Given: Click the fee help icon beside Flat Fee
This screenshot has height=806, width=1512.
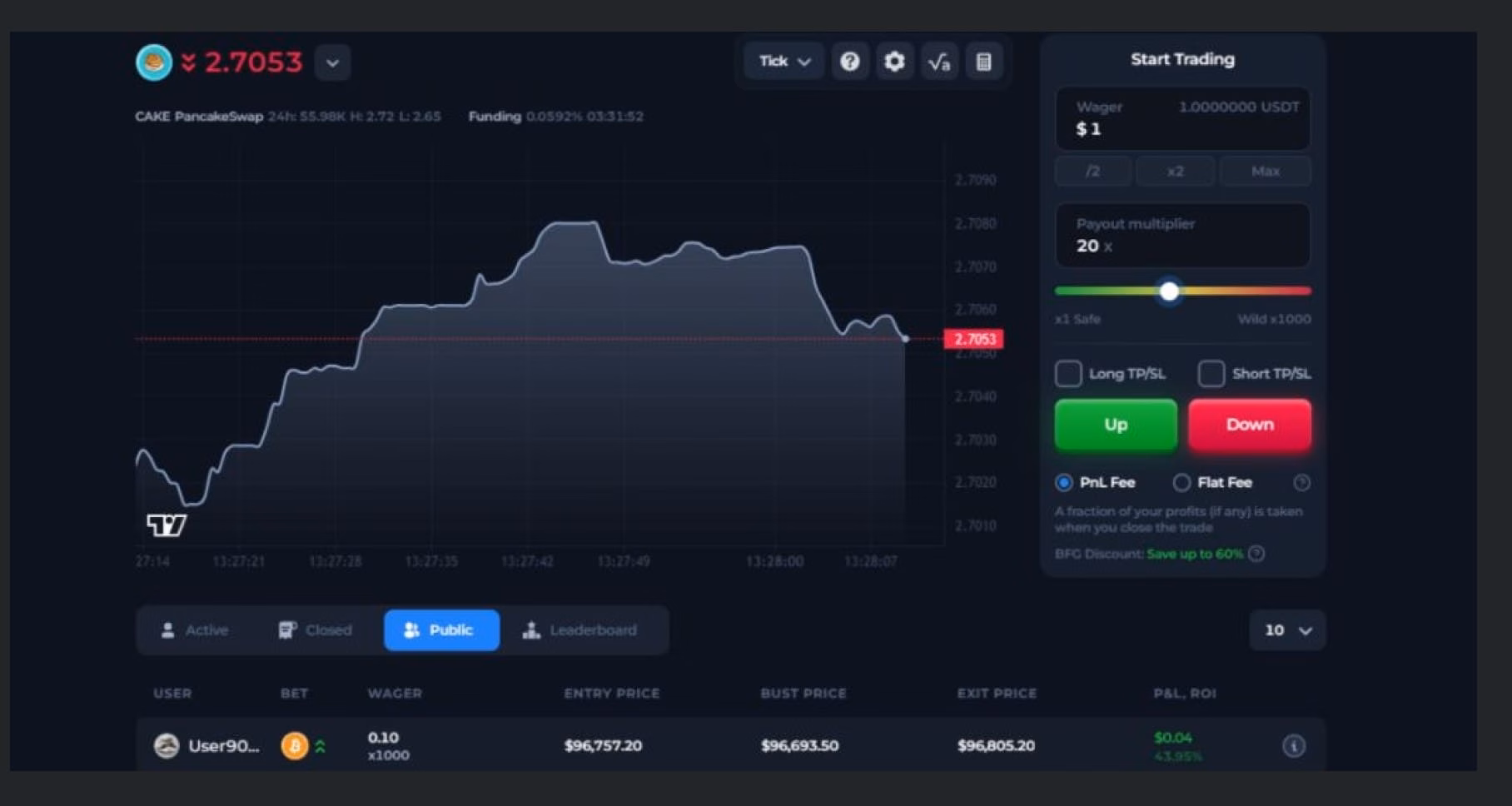Looking at the screenshot, I should [1301, 483].
